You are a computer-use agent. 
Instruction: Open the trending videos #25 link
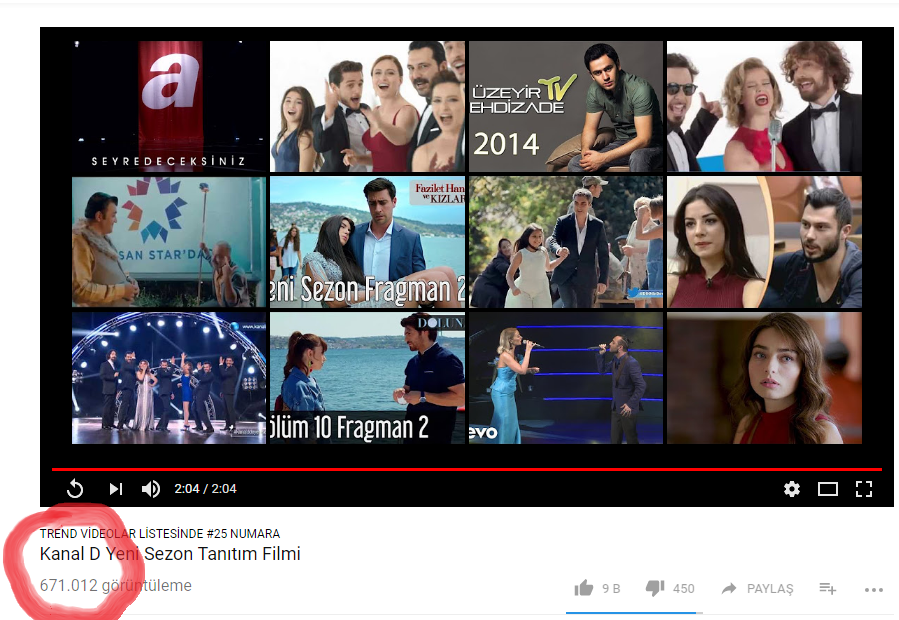[x=160, y=534]
